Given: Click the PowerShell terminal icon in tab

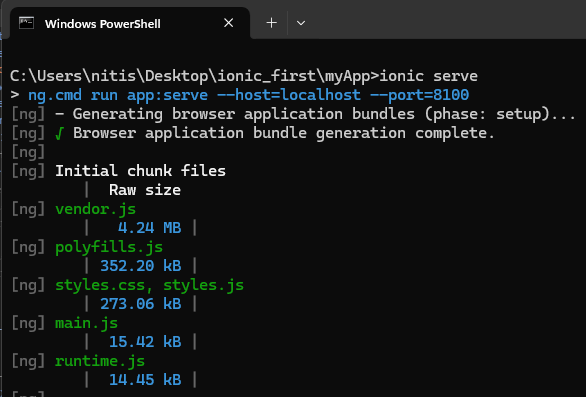Looking at the screenshot, I should pyautogui.click(x=27, y=23).
